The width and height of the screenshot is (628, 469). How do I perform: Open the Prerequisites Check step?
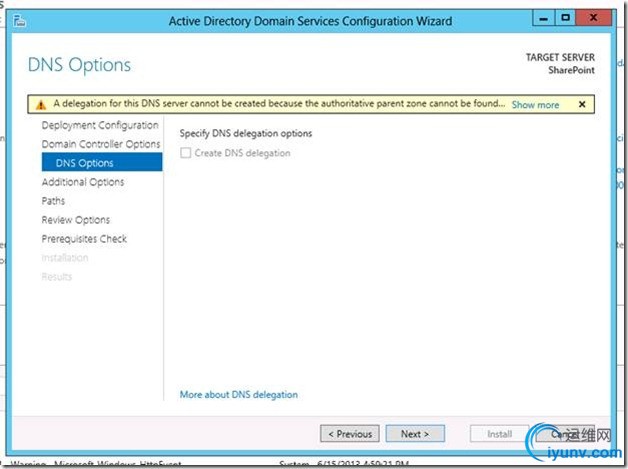tap(84, 239)
